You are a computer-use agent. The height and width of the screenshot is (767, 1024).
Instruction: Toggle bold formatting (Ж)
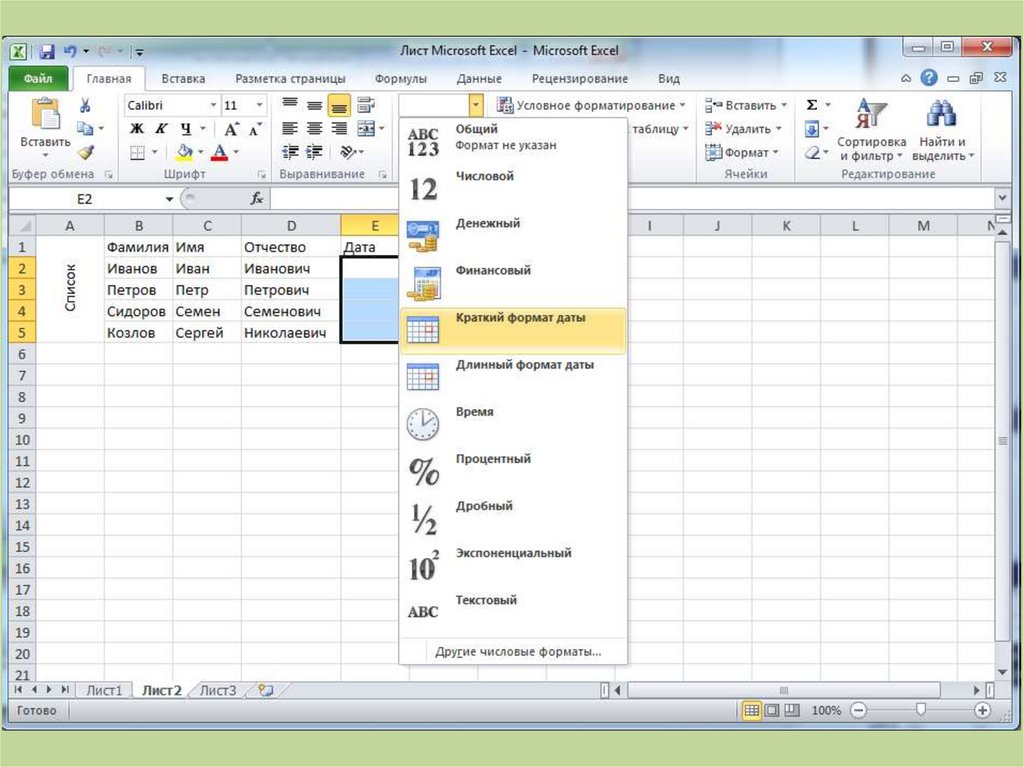coord(136,129)
